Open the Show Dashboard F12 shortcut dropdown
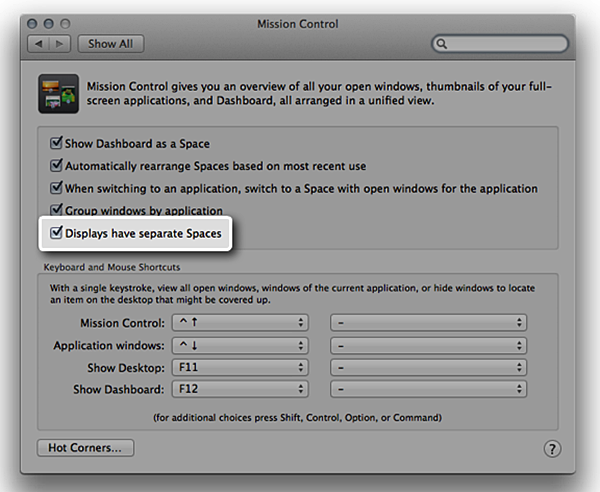 pos(240,389)
